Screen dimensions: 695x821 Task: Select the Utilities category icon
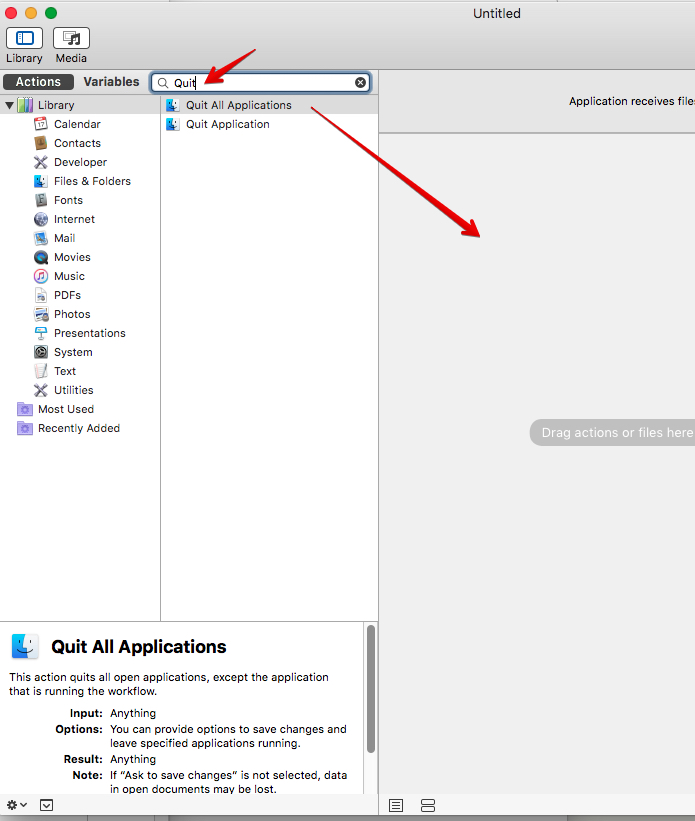tap(41, 390)
